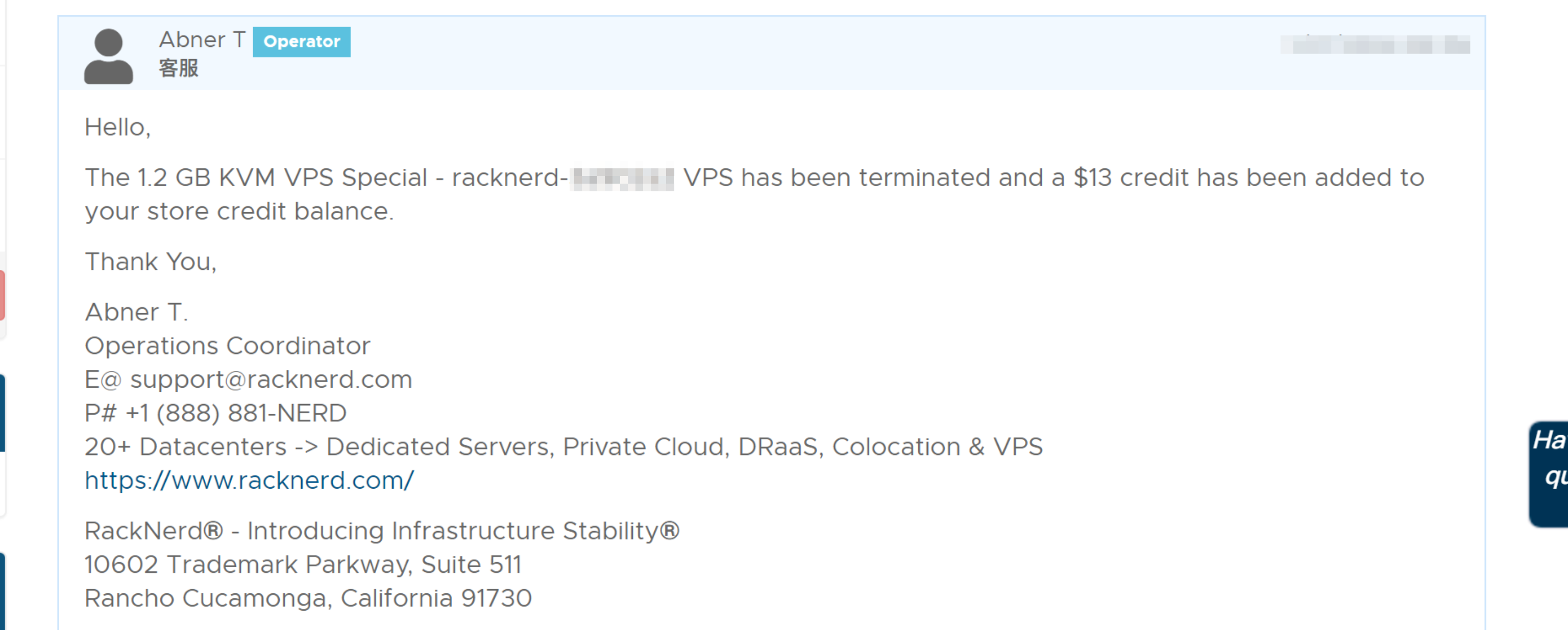Click the "Hello," greeting text

pyautogui.click(x=117, y=128)
